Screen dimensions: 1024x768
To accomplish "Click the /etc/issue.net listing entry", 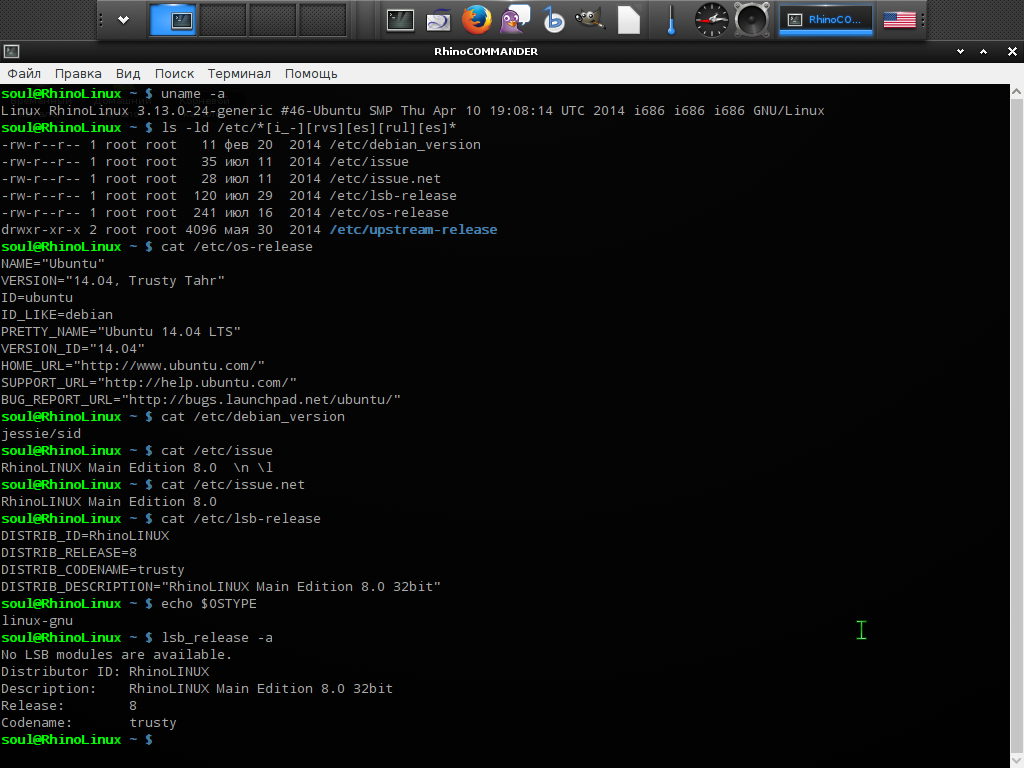I will click(385, 178).
